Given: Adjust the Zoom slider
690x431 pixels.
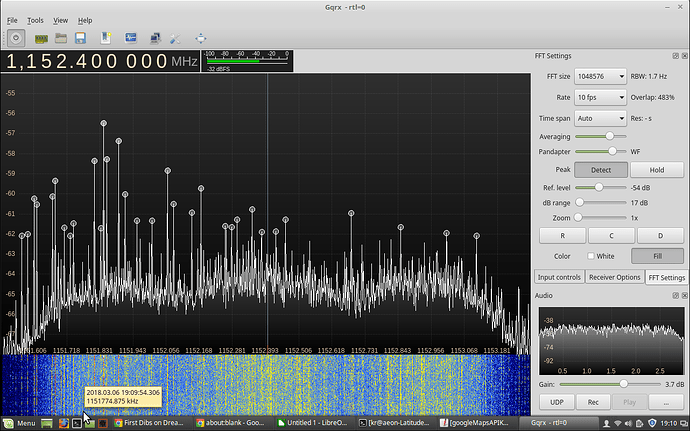Looking at the screenshot, I should (x=601, y=217).
